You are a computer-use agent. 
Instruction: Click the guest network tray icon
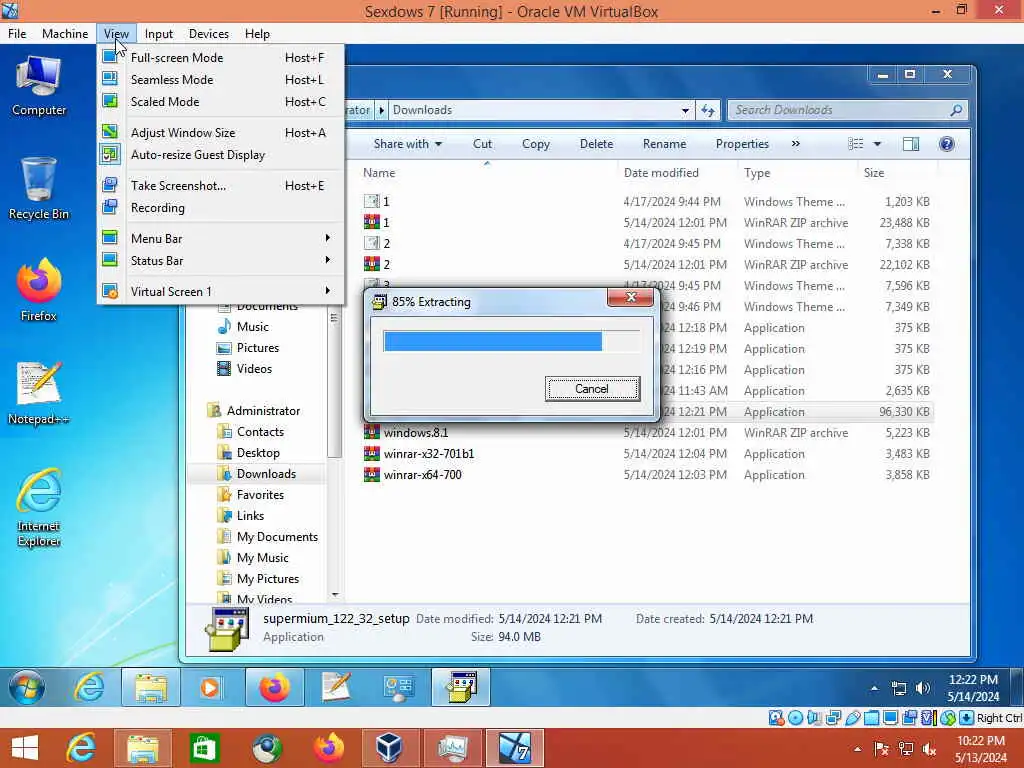(899, 688)
